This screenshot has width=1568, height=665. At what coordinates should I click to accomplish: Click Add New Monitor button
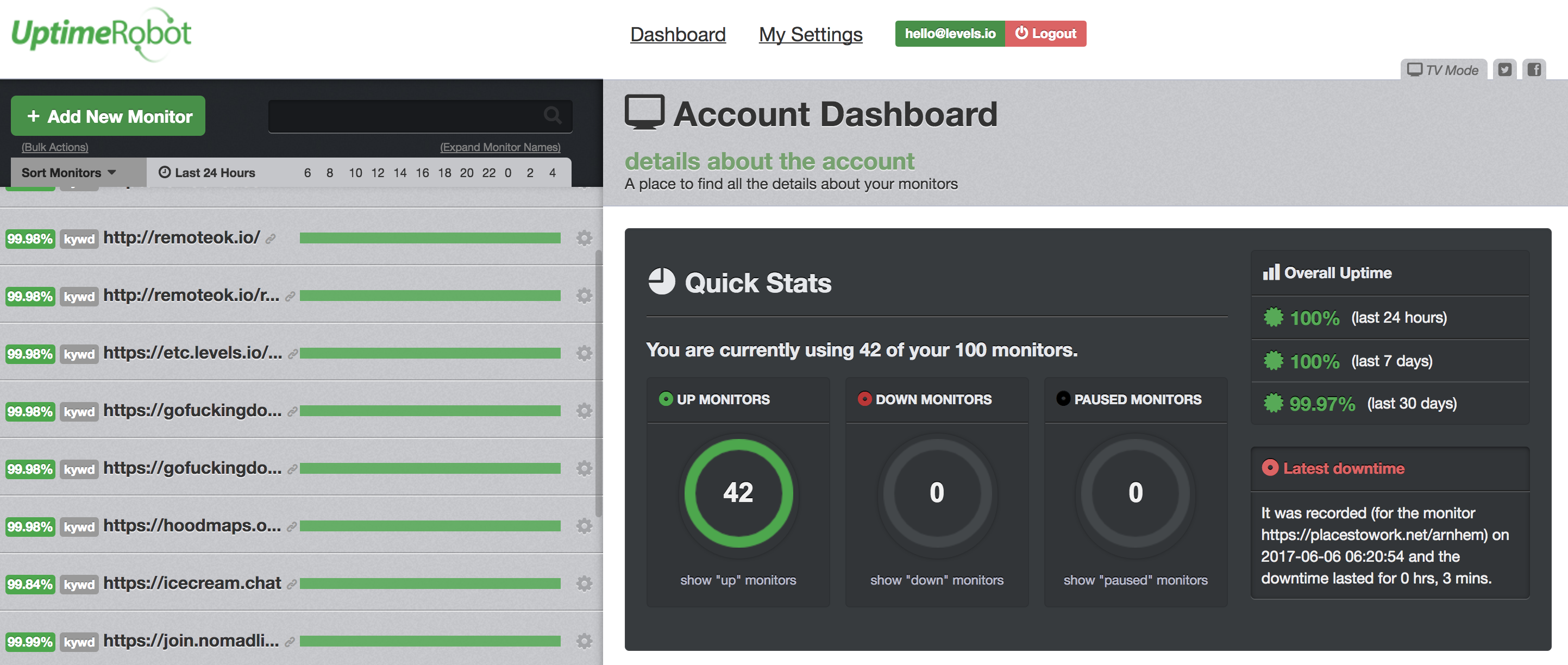pos(108,116)
